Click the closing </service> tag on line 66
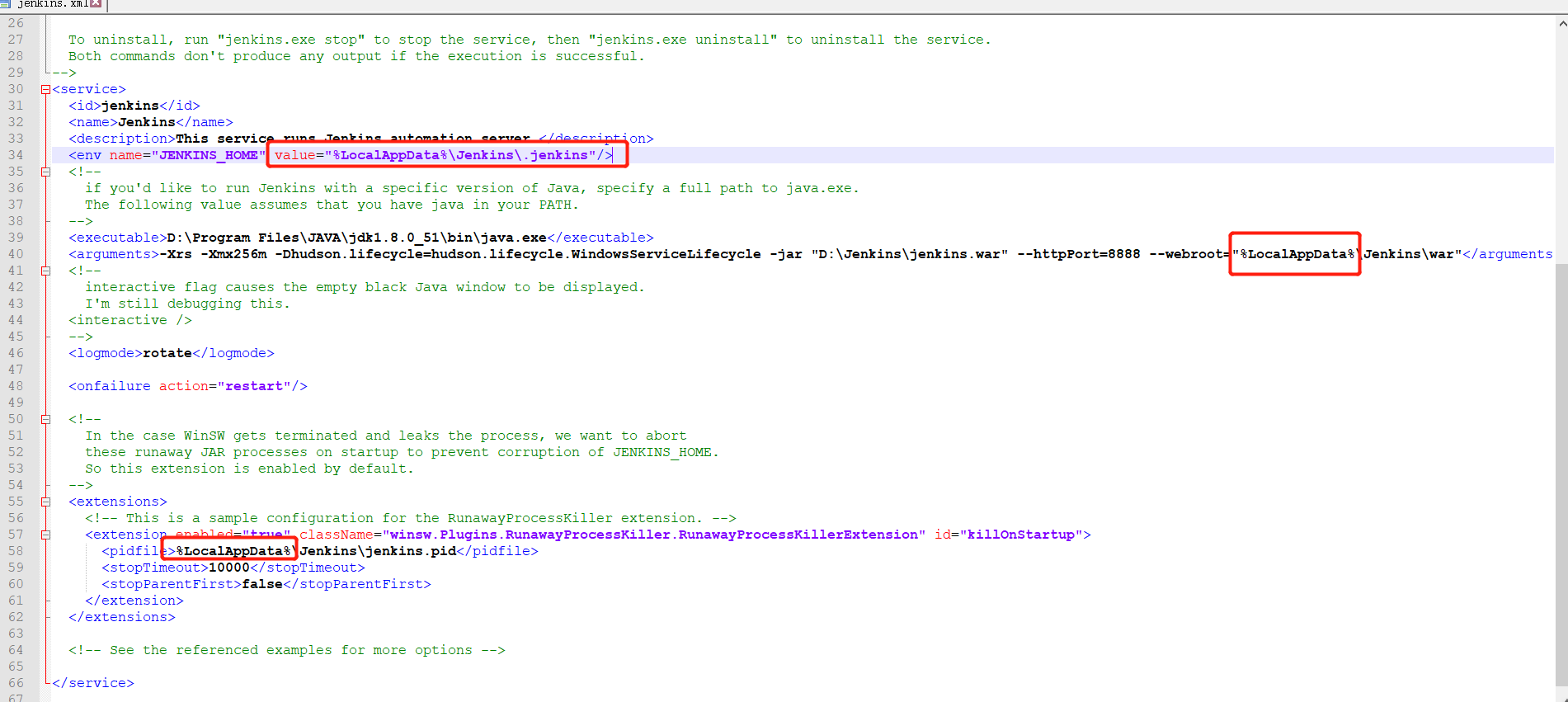1568x702 pixels. point(93,683)
